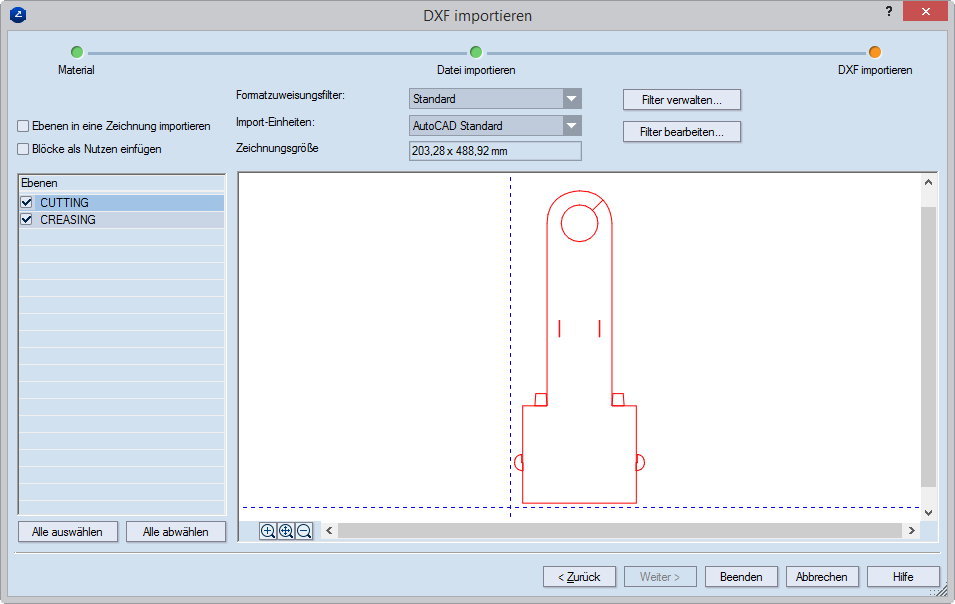
Task: Click the application icon in title bar
Action: (18, 14)
